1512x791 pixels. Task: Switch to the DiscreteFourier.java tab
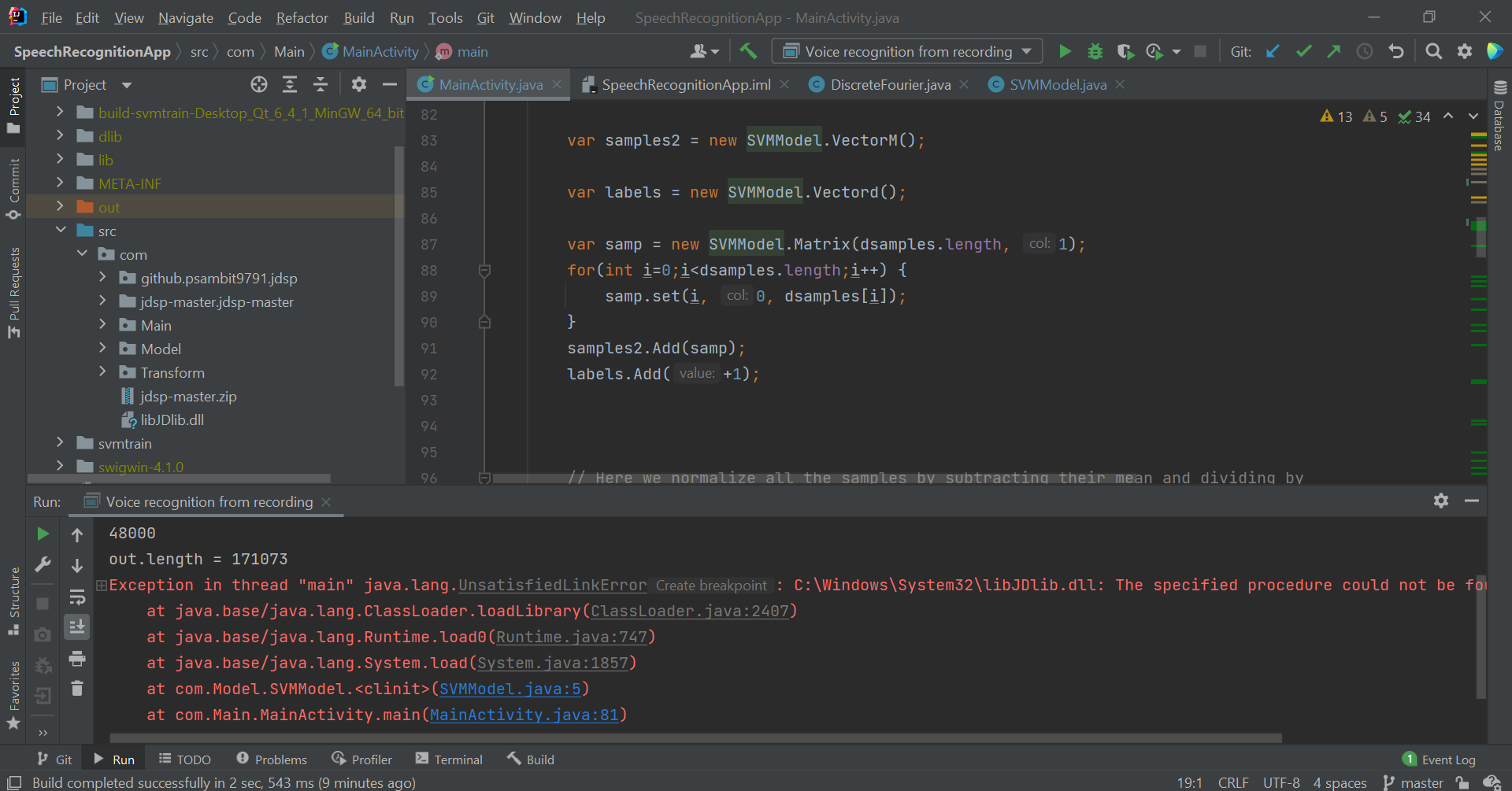pyautogui.click(x=890, y=84)
